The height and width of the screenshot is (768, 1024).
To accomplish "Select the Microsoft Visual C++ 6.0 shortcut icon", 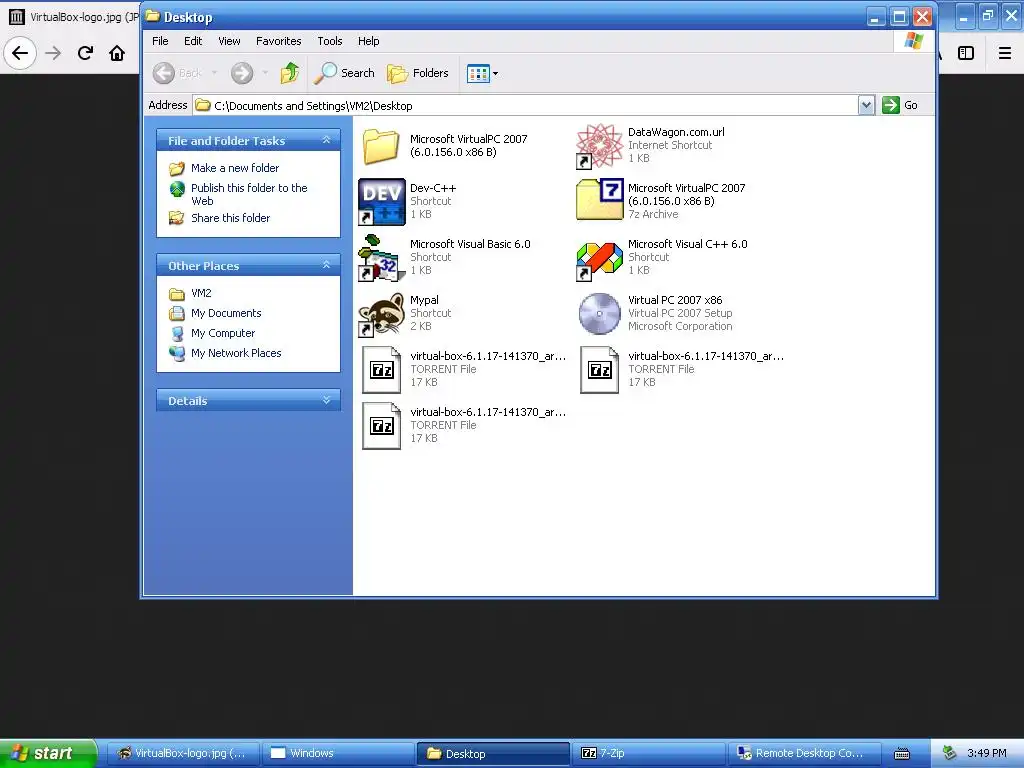I will 600,261.
